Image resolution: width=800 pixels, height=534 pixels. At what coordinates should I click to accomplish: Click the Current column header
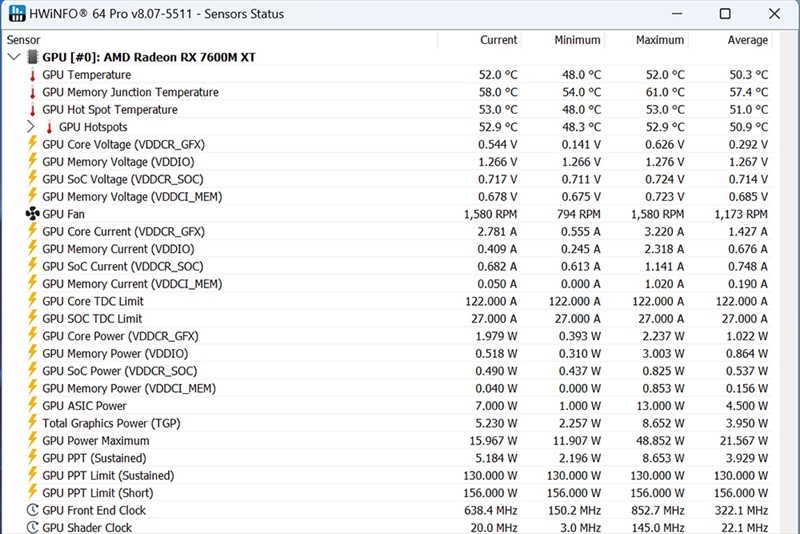click(498, 40)
